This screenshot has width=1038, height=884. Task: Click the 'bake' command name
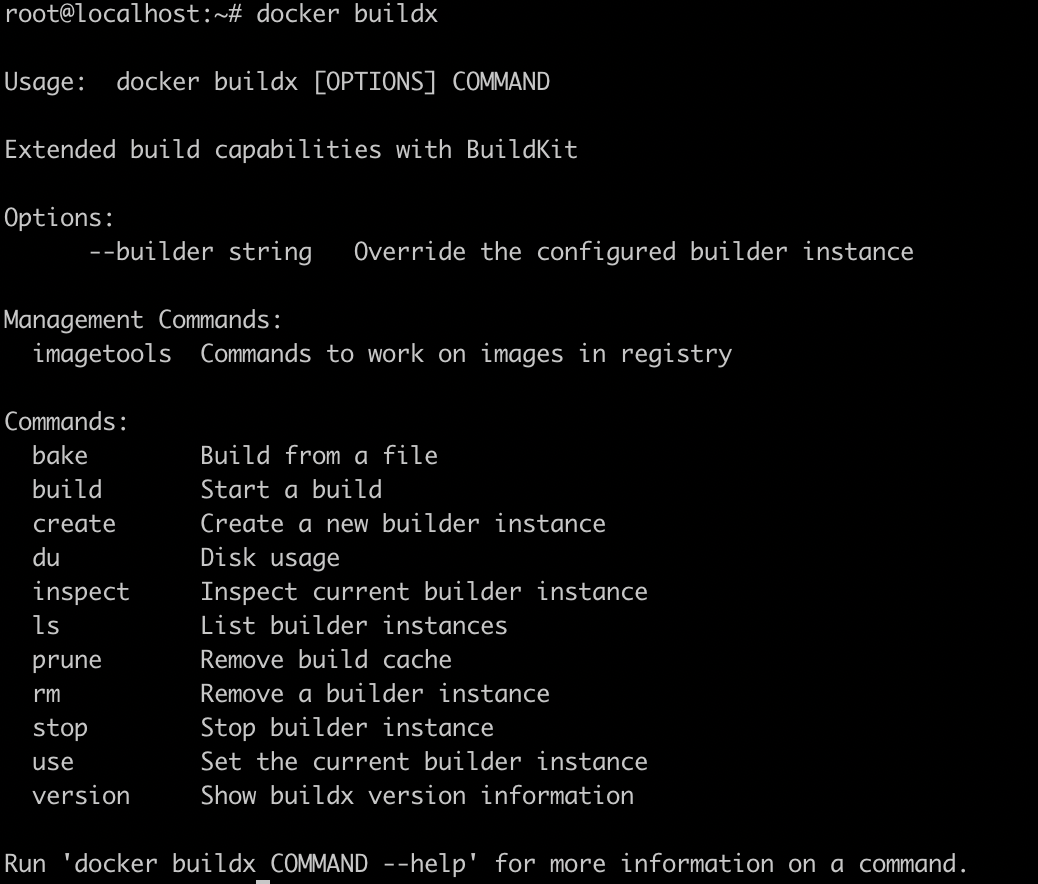tap(60, 456)
